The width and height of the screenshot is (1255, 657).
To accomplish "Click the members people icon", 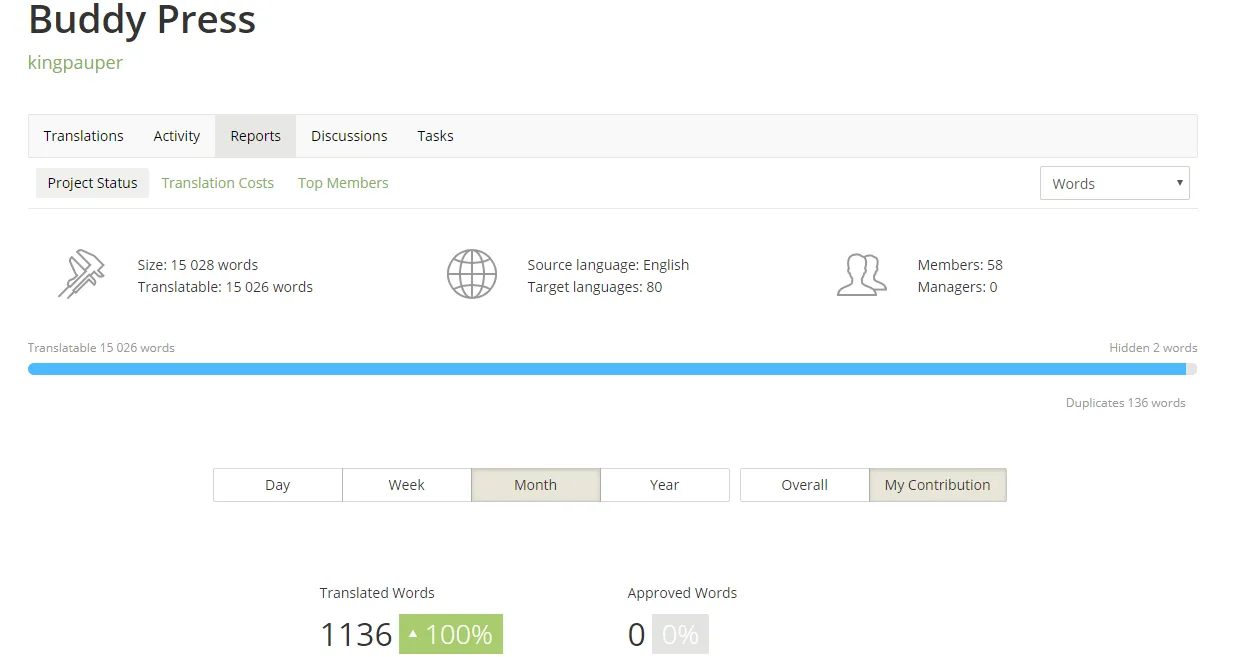I will coord(861,274).
